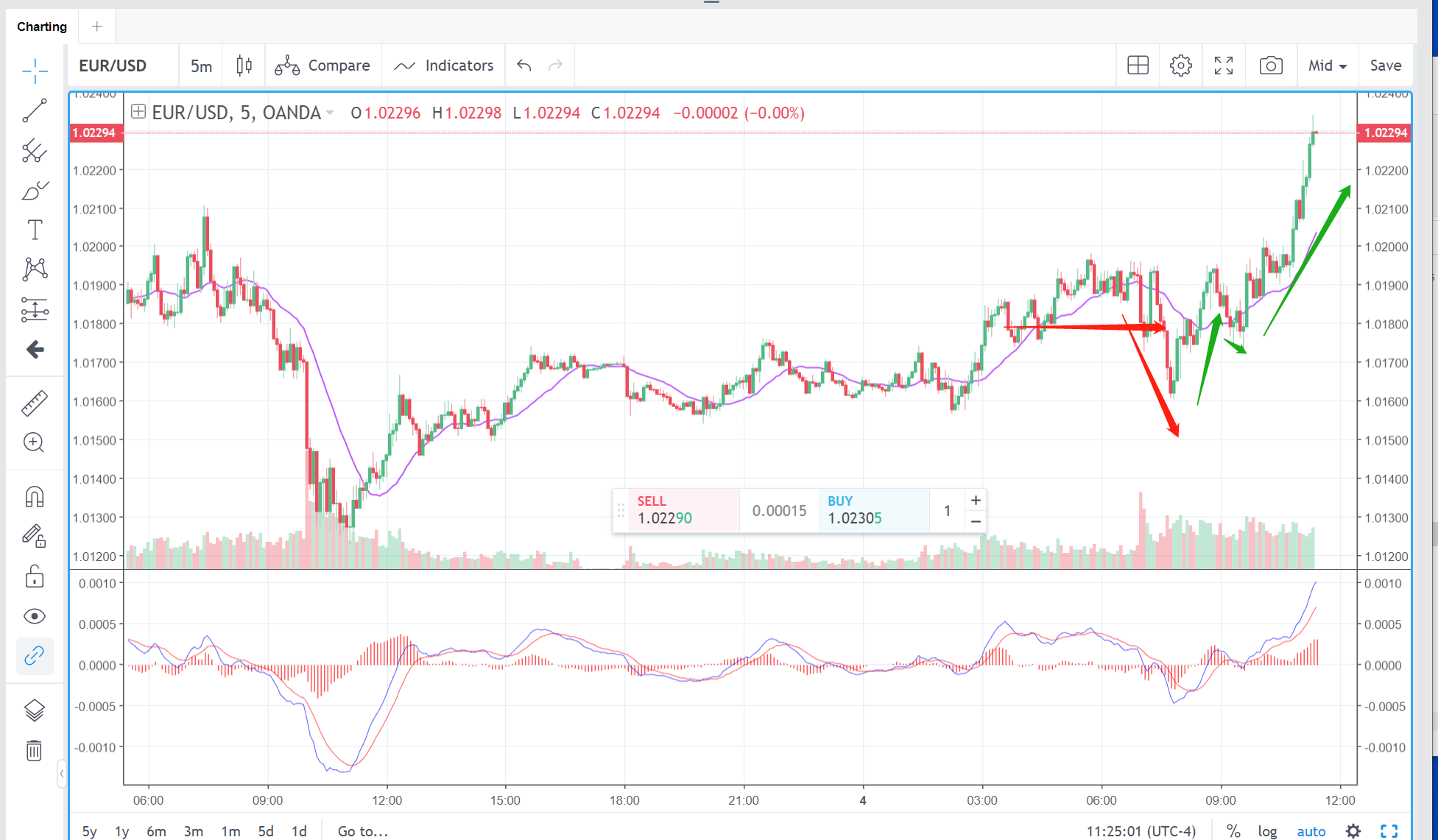Open the 5m timeframe selector
1438x840 pixels.
pyautogui.click(x=201, y=66)
